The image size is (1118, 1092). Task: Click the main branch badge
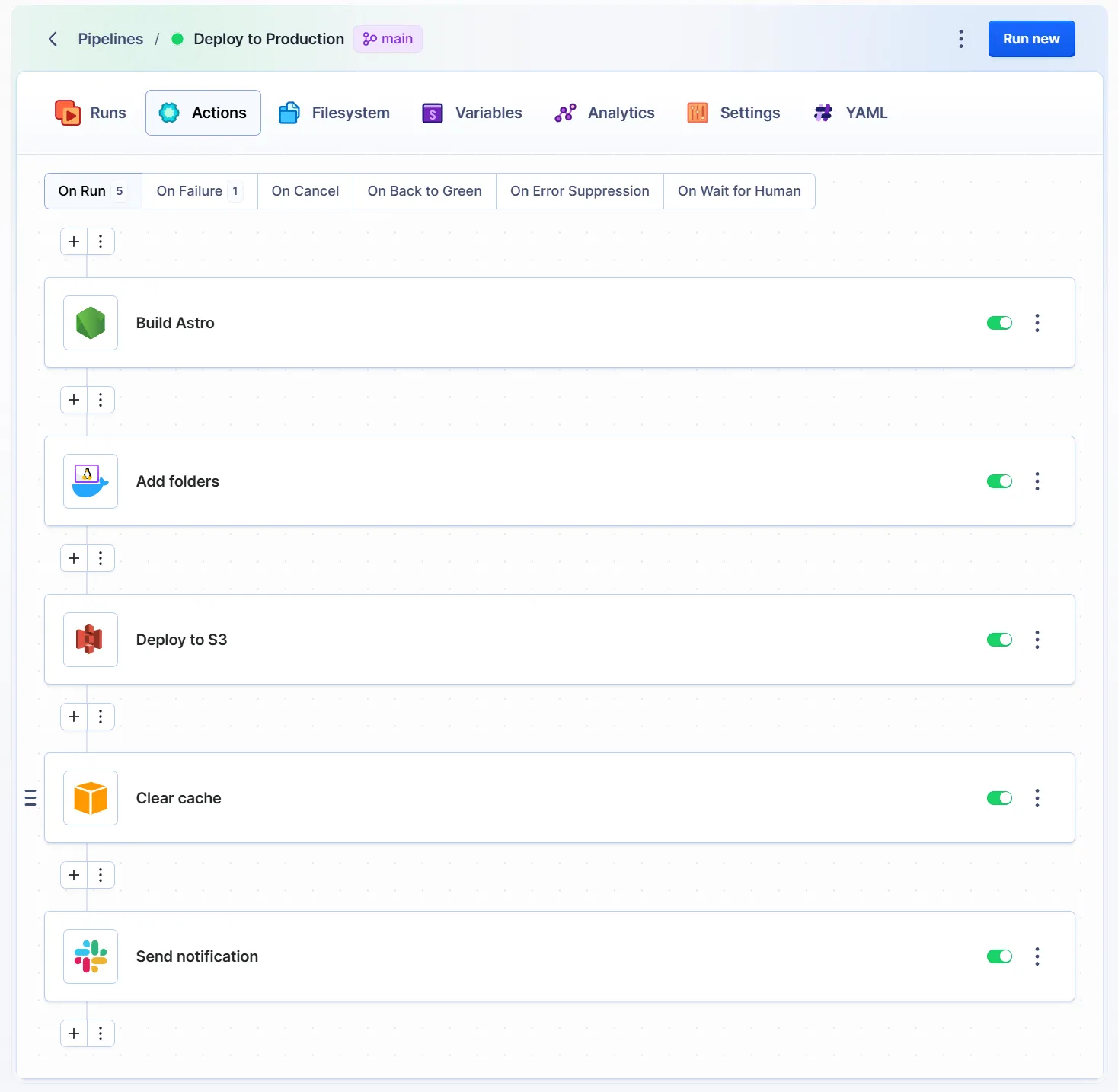click(x=388, y=39)
